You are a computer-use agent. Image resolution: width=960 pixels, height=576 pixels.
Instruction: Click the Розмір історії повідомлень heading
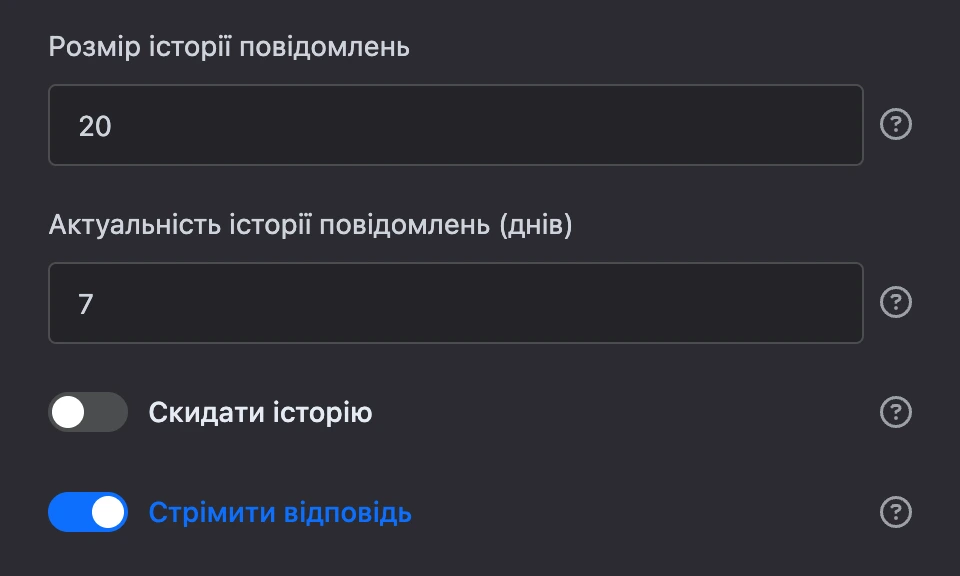[229, 47]
